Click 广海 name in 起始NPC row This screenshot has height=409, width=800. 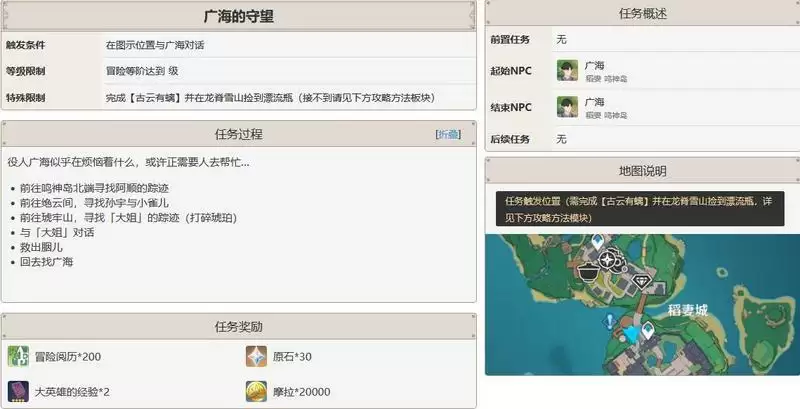(x=594, y=65)
